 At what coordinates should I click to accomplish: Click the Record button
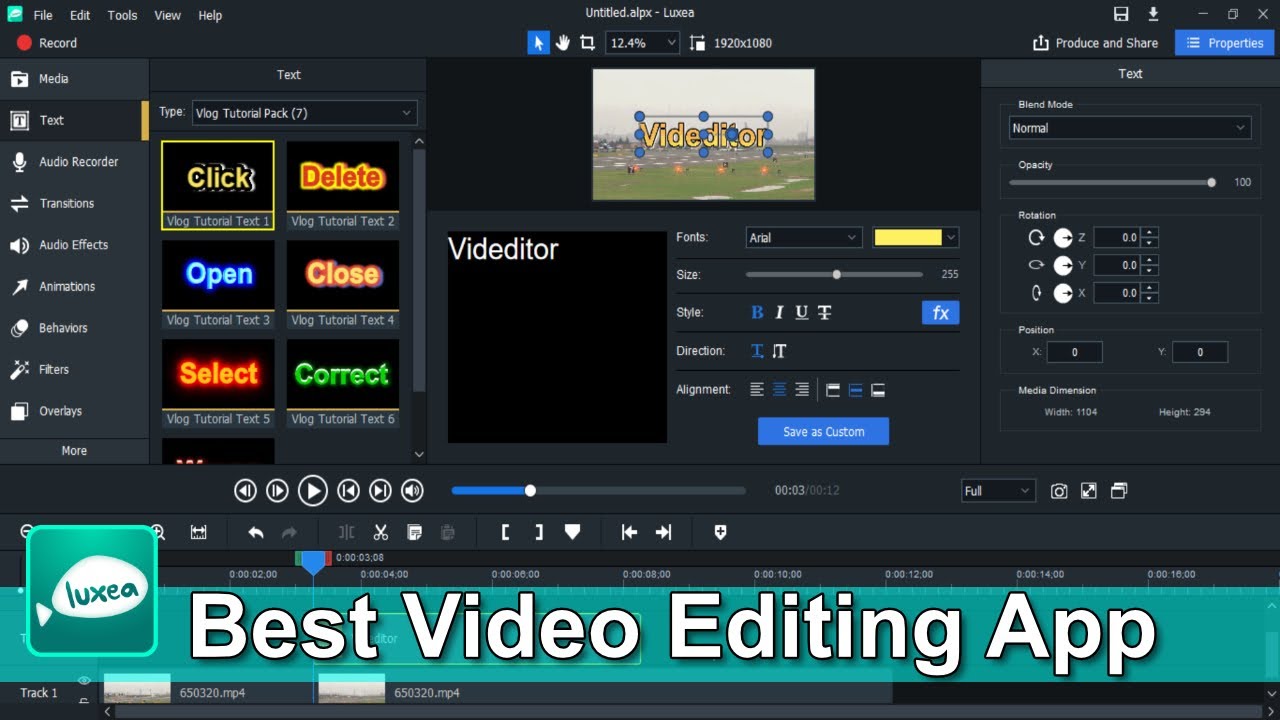47,43
